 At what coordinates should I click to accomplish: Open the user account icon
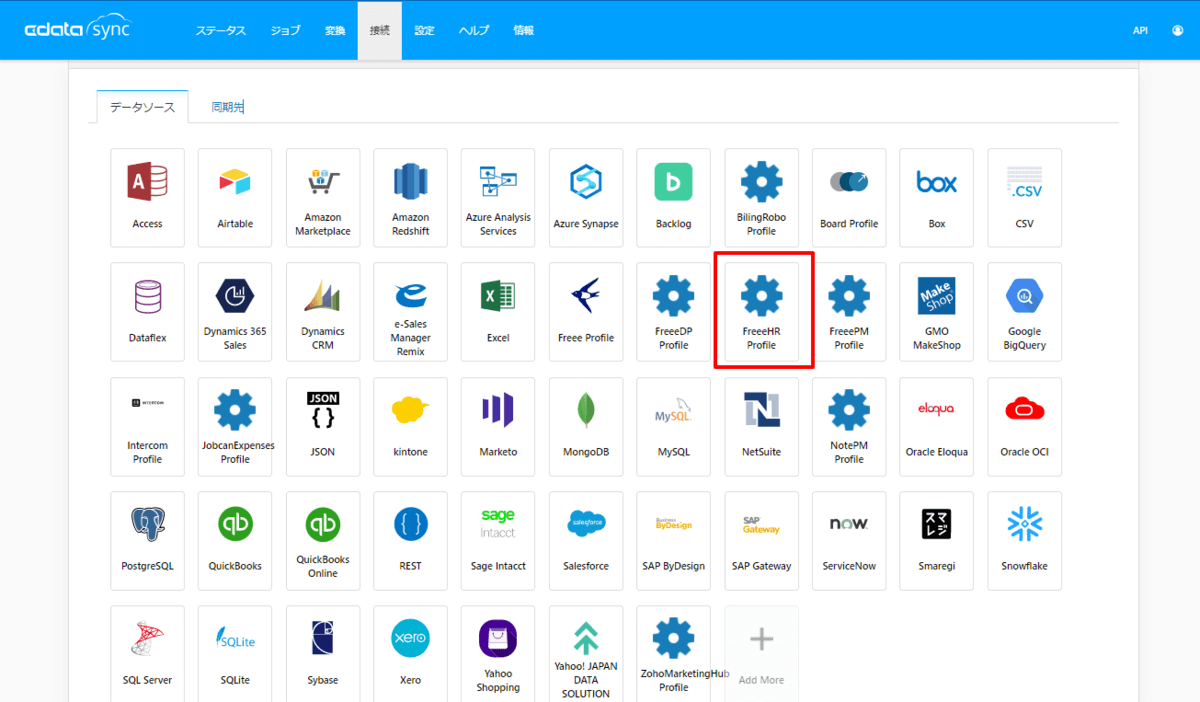(x=1177, y=30)
